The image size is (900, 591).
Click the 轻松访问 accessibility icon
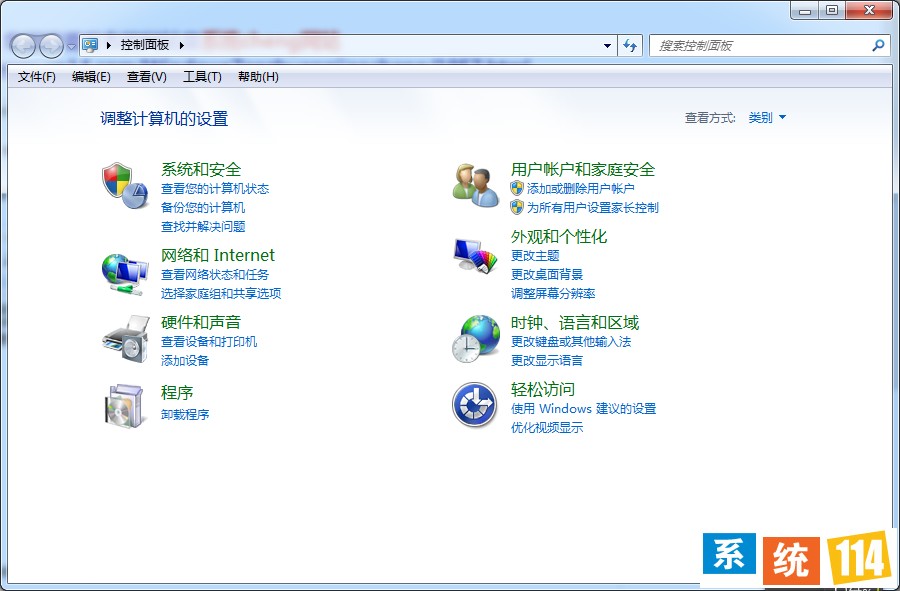tap(473, 405)
